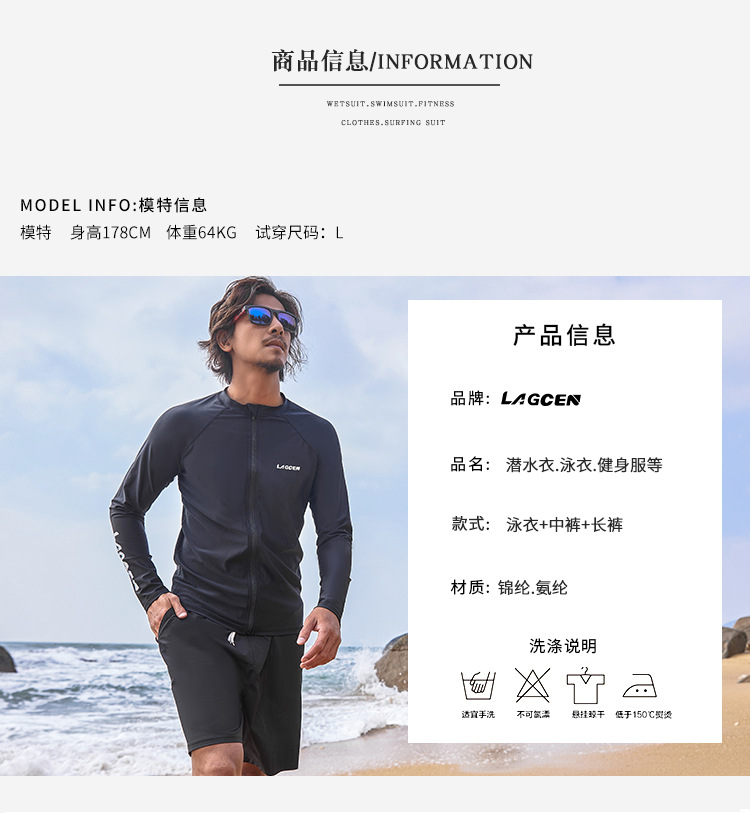Screen dimensions: 750x813
Task: Click the 锦纶.氨纶 material text
Action: [x=533, y=587]
